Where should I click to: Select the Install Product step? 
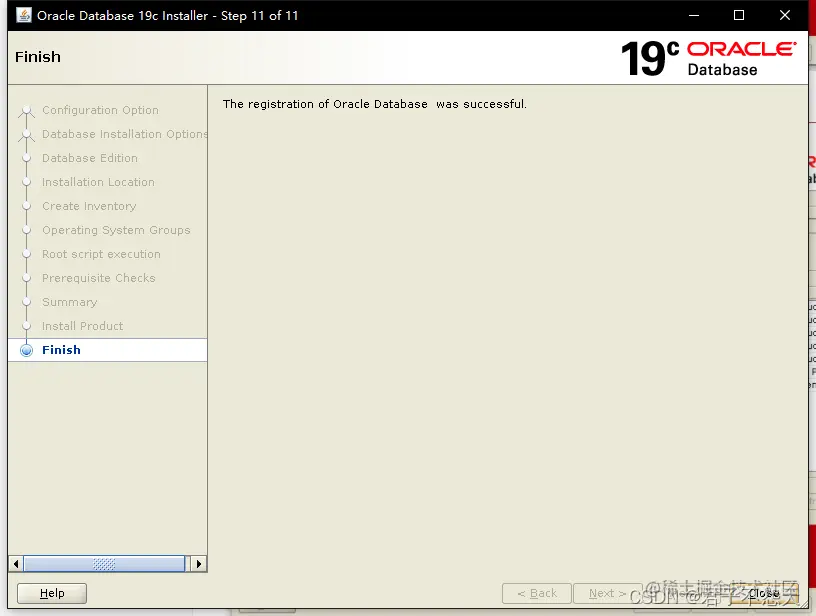(x=83, y=326)
